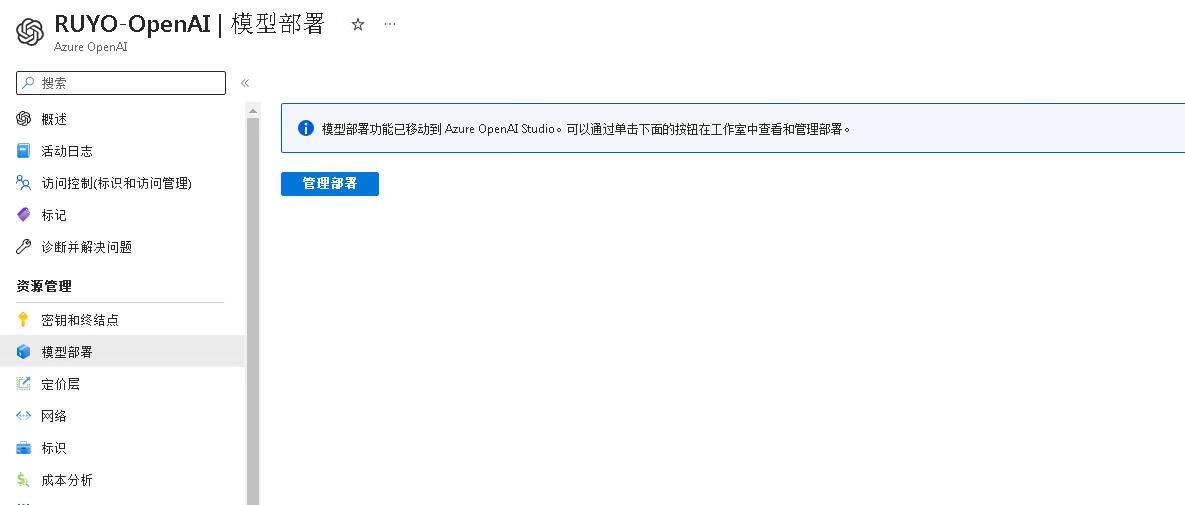Click the sidebar scrollbar up arrow
The height and width of the screenshot is (505, 1185).
click(x=252, y=111)
